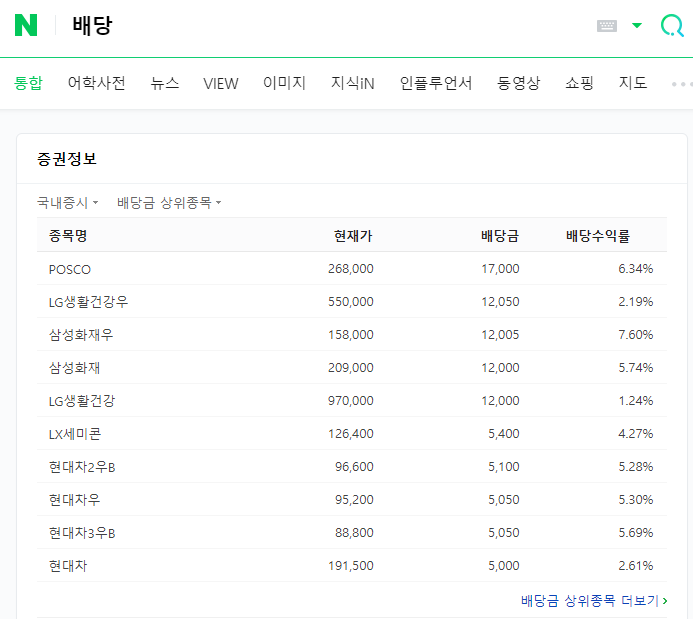Open the 삼성화재우 stock link
693x619 pixels.
pyautogui.click(x=81, y=335)
